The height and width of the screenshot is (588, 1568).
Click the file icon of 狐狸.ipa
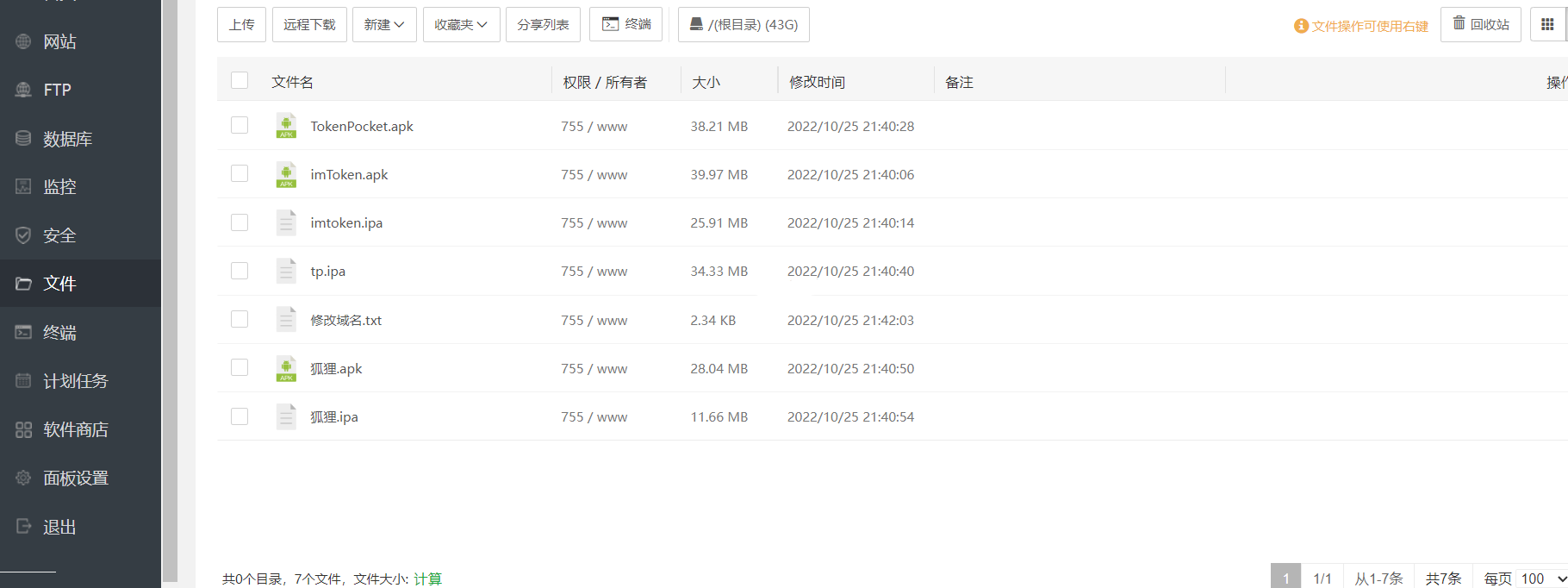point(286,416)
